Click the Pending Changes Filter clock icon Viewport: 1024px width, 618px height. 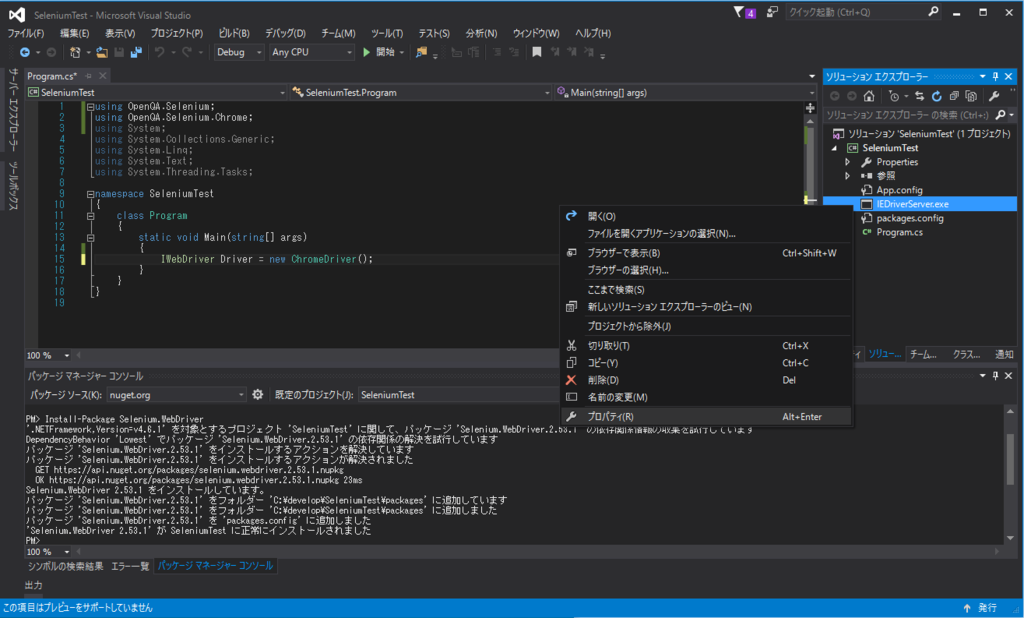(893, 96)
